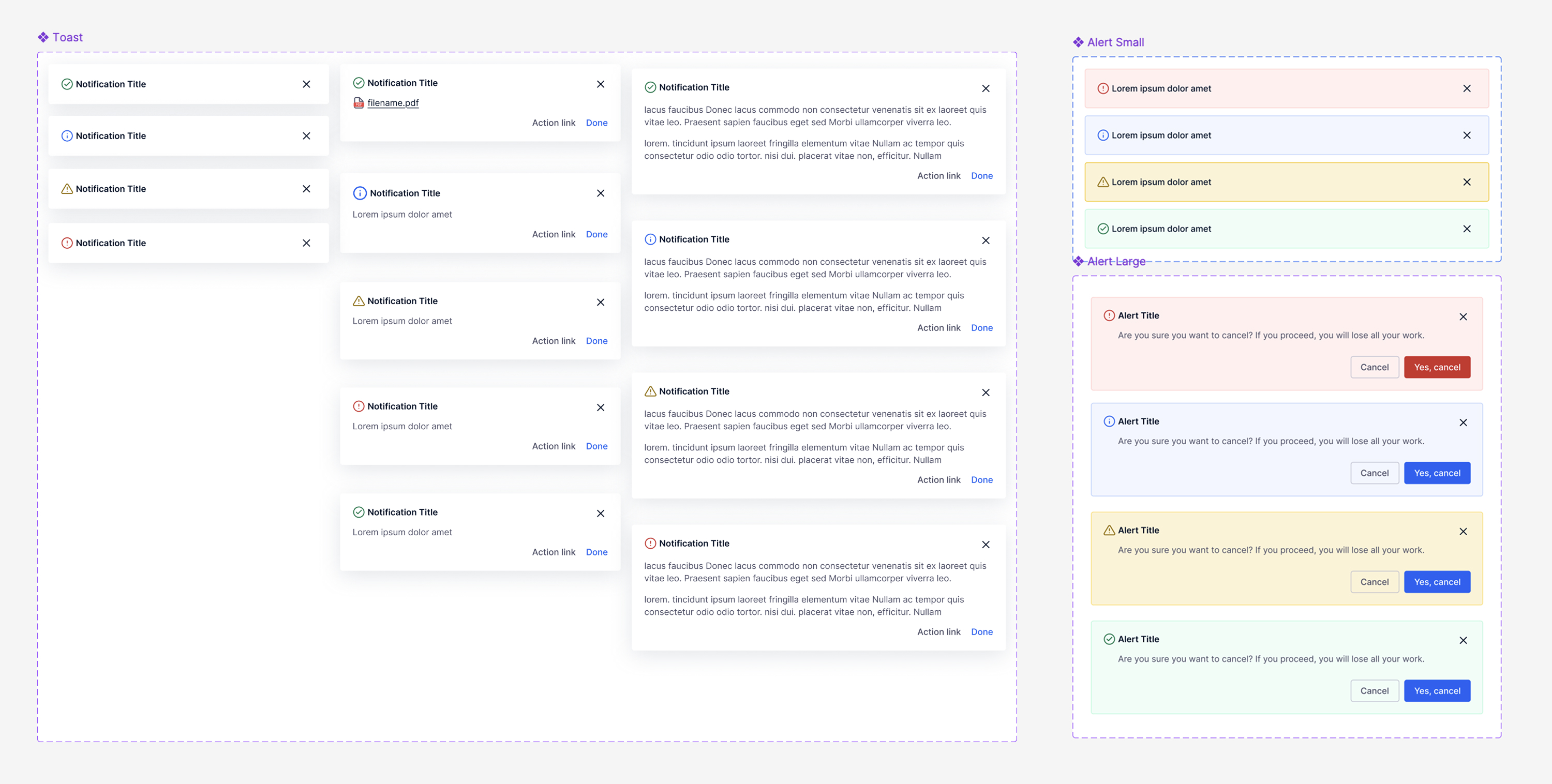Click Done in the filename.pdf toast
This screenshot has width=1552, height=784.
596,123
